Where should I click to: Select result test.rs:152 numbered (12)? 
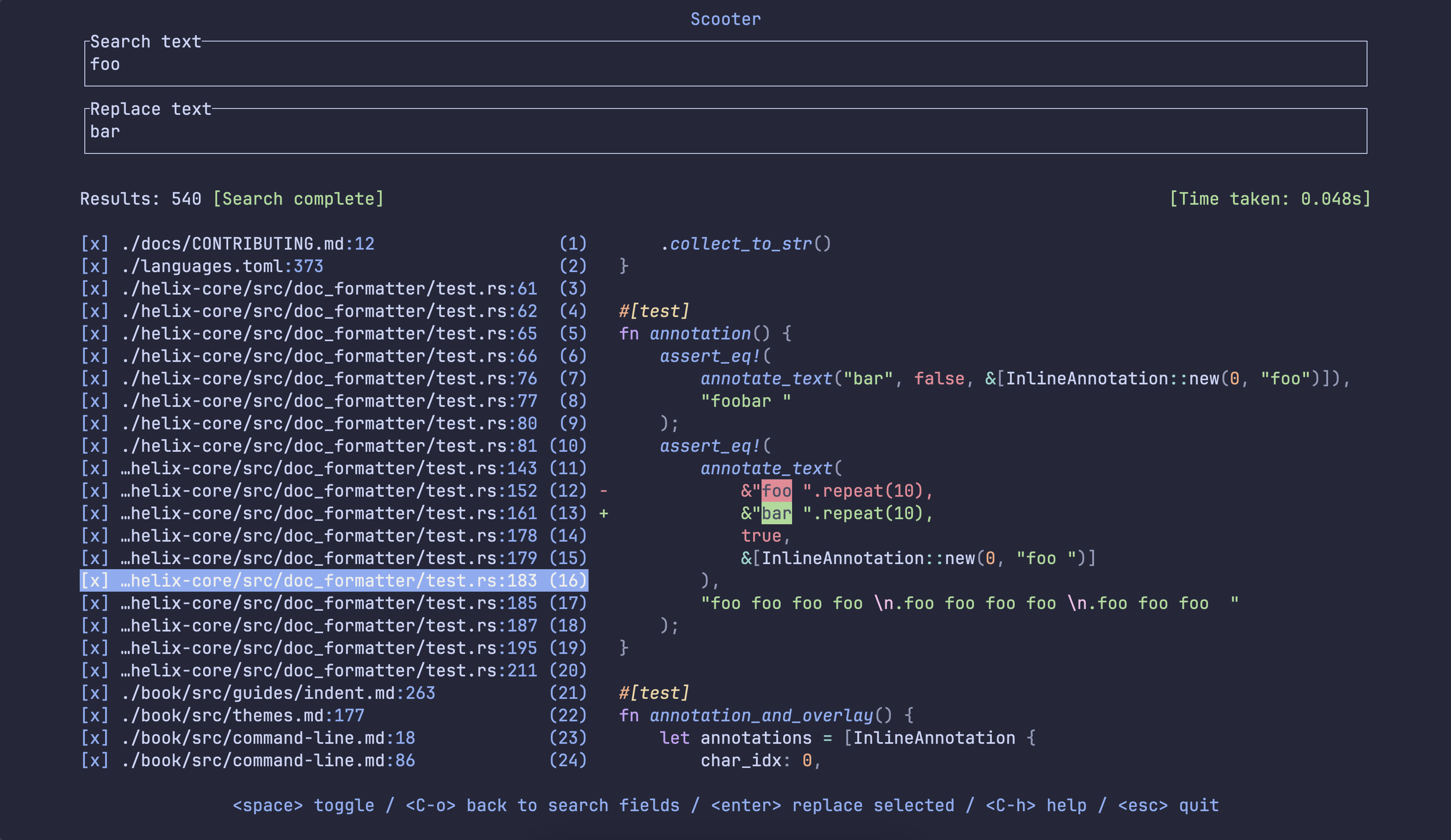(x=334, y=491)
